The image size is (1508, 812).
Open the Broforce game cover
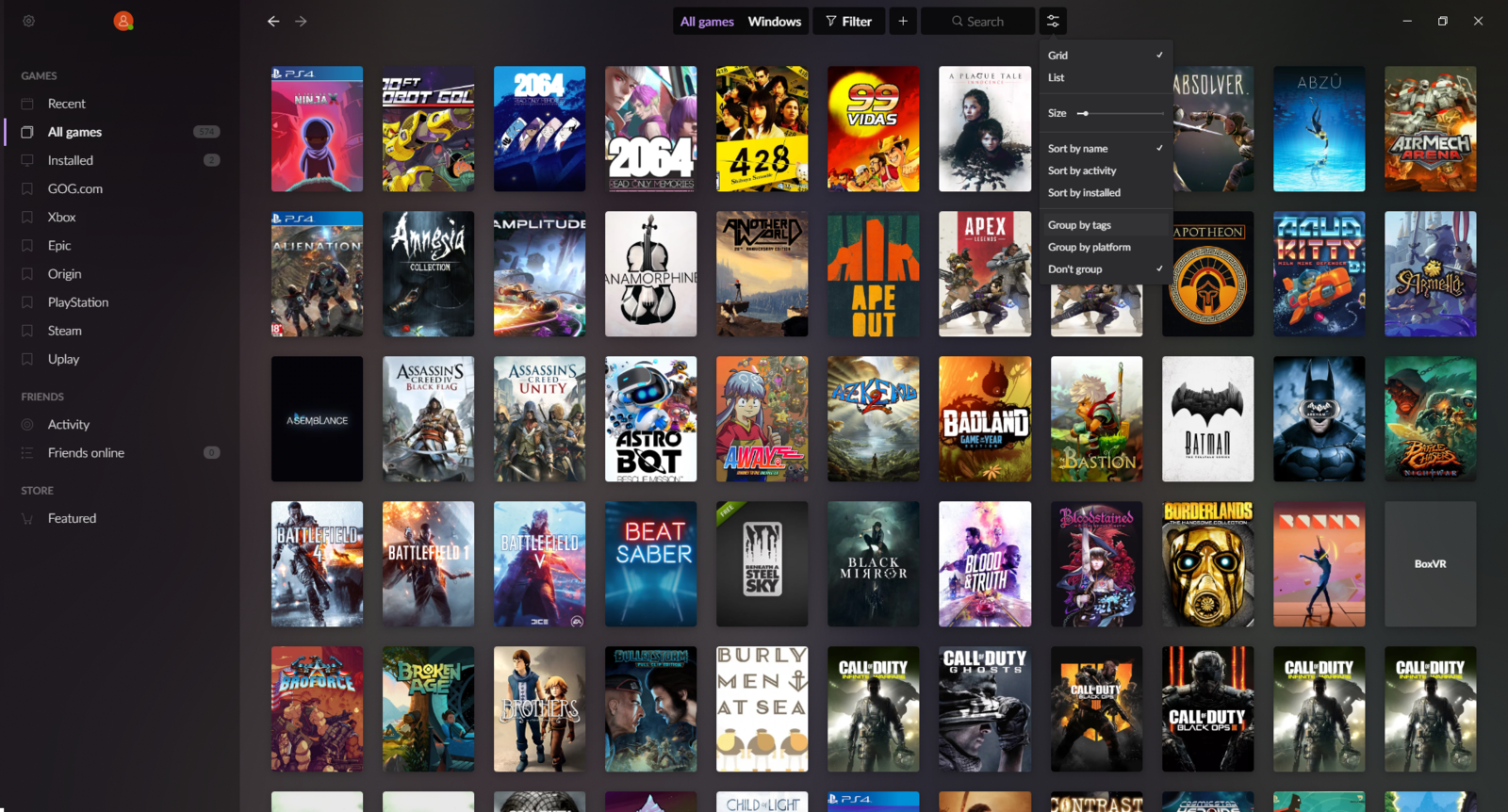click(x=317, y=709)
